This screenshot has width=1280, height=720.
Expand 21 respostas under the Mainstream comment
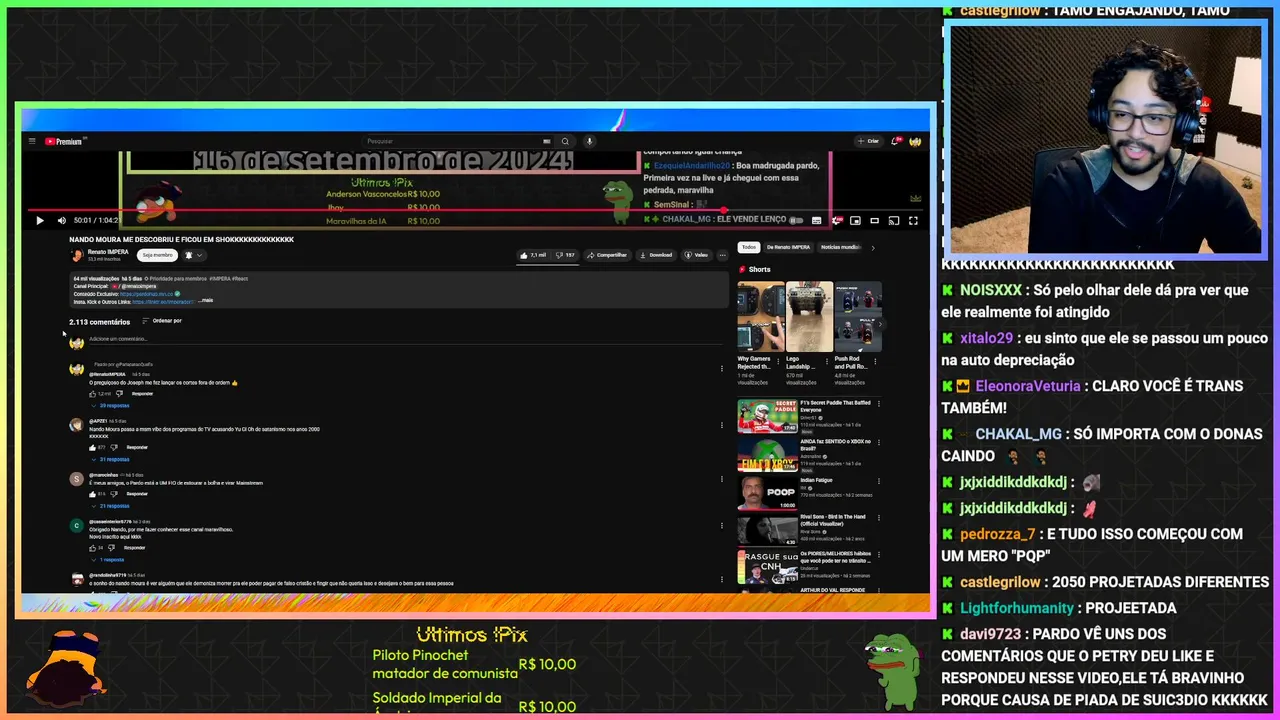[x=112, y=506]
